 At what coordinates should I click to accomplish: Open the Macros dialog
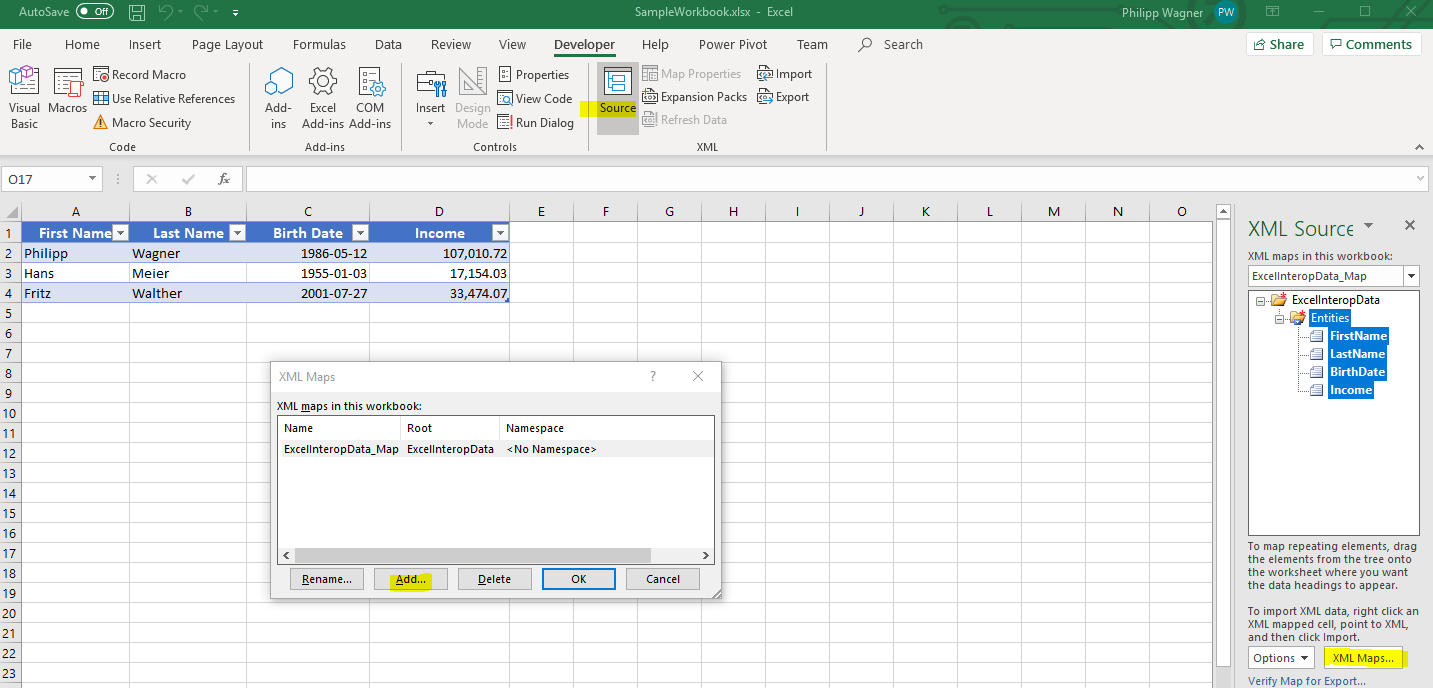pyautogui.click(x=68, y=92)
